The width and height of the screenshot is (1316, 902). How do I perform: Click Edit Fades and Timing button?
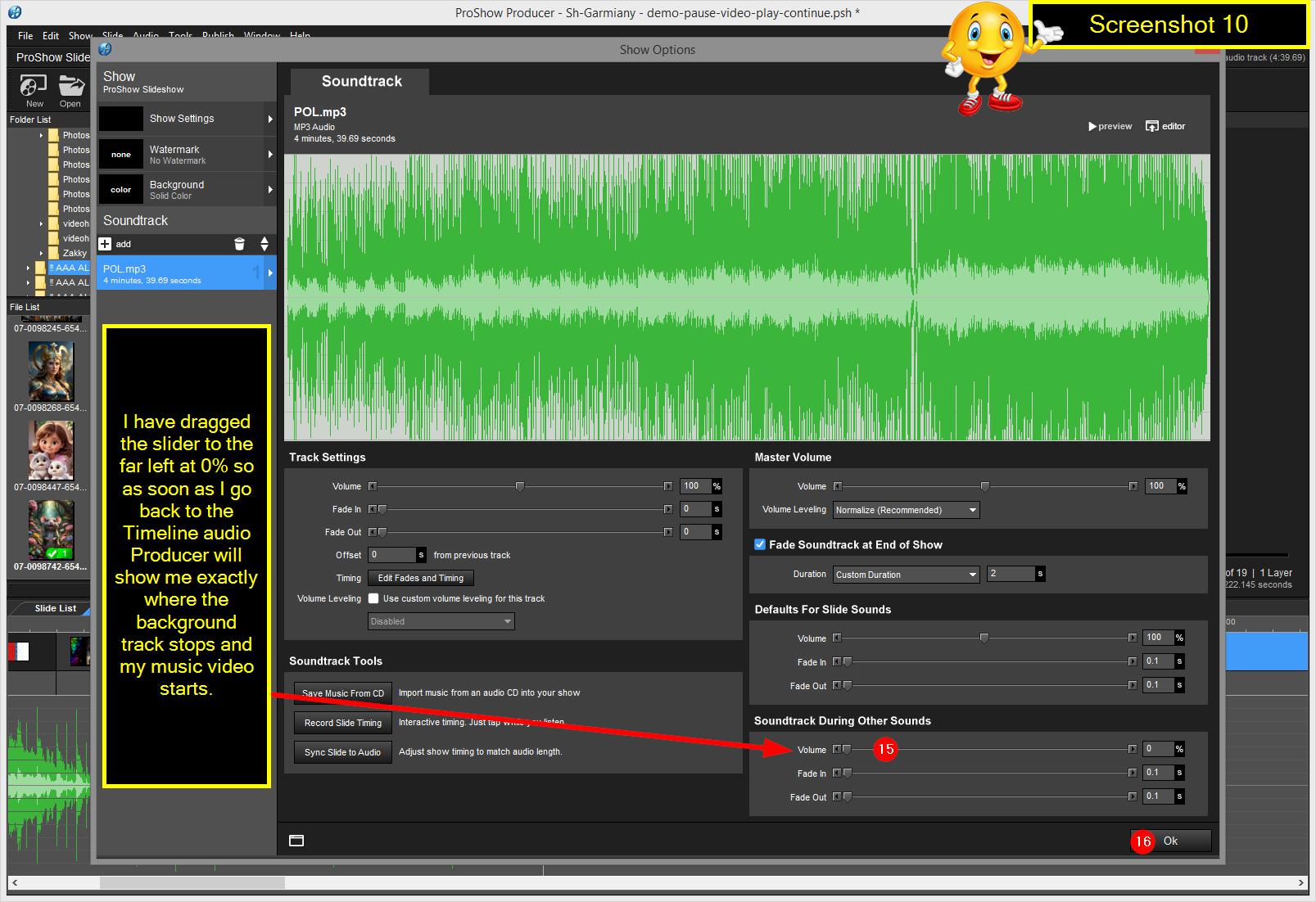pyautogui.click(x=421, y=578)
